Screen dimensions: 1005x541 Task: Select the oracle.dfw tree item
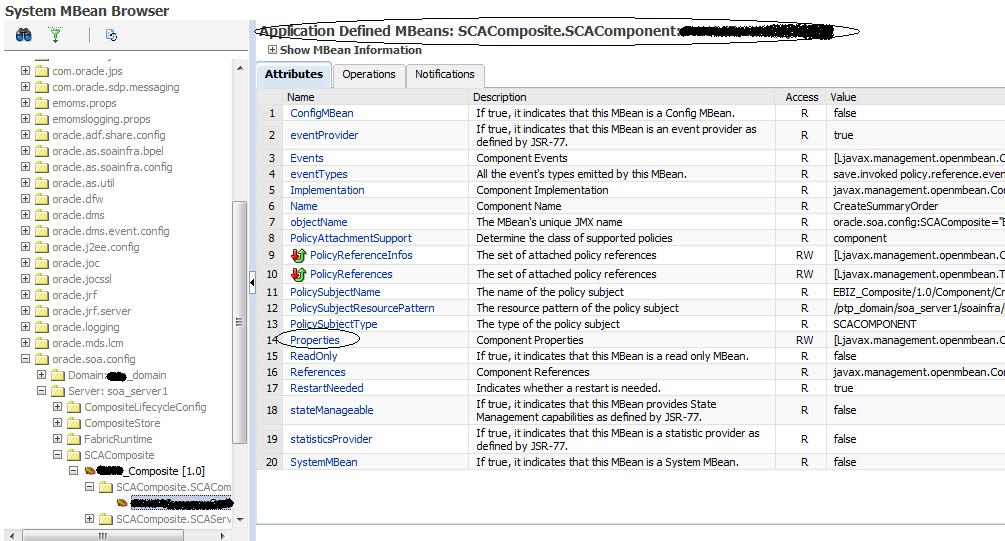tap(78, 199)
